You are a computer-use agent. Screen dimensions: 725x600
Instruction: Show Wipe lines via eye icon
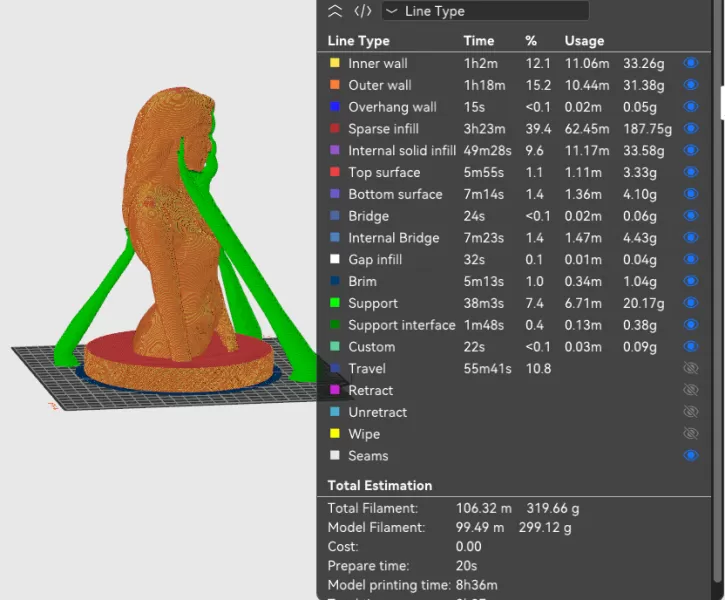click(x=690, y=434)
